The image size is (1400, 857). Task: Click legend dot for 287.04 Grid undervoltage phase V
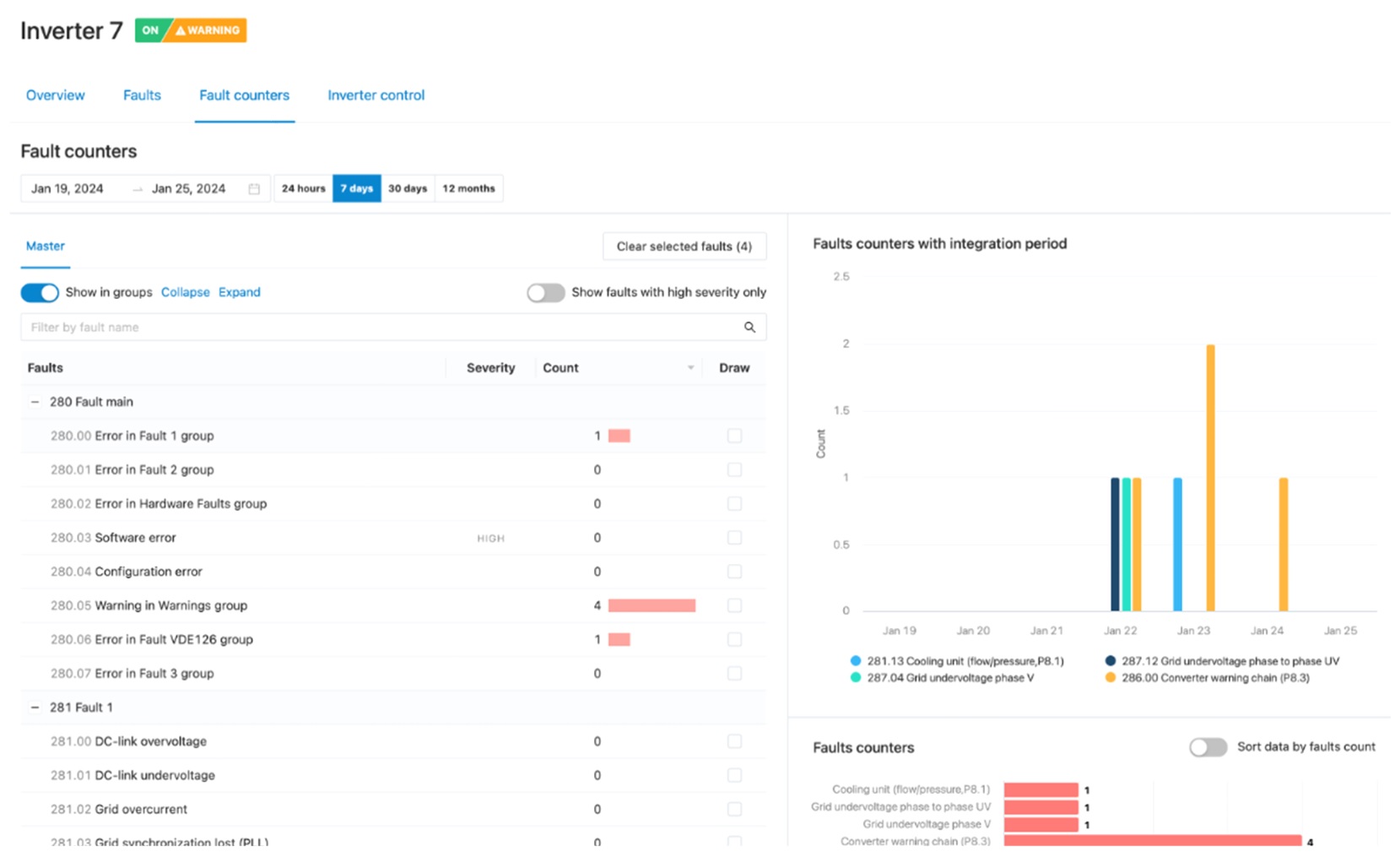[x=856, y=678]
